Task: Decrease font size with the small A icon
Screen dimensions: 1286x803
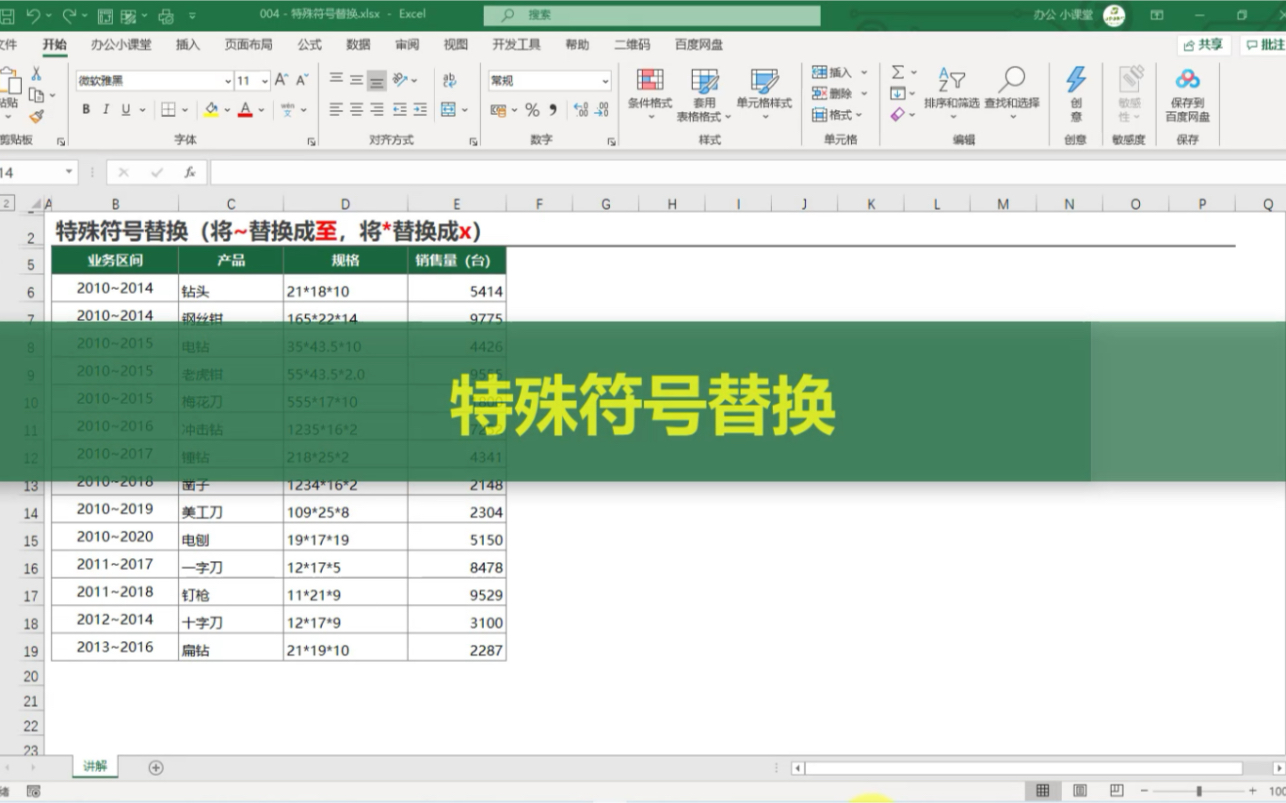Action: click(303, 80)
